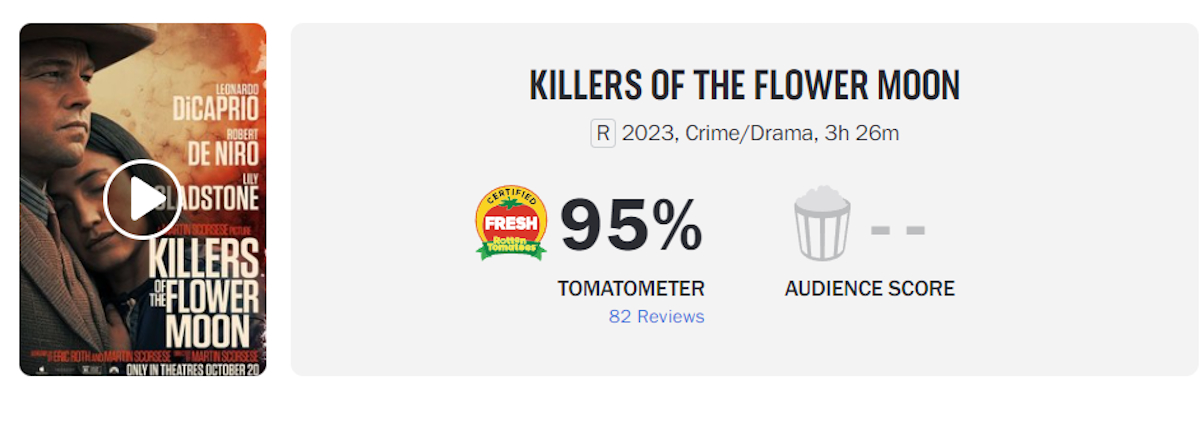Click the empty popcorn bucket icon

(x=822, y=224)
